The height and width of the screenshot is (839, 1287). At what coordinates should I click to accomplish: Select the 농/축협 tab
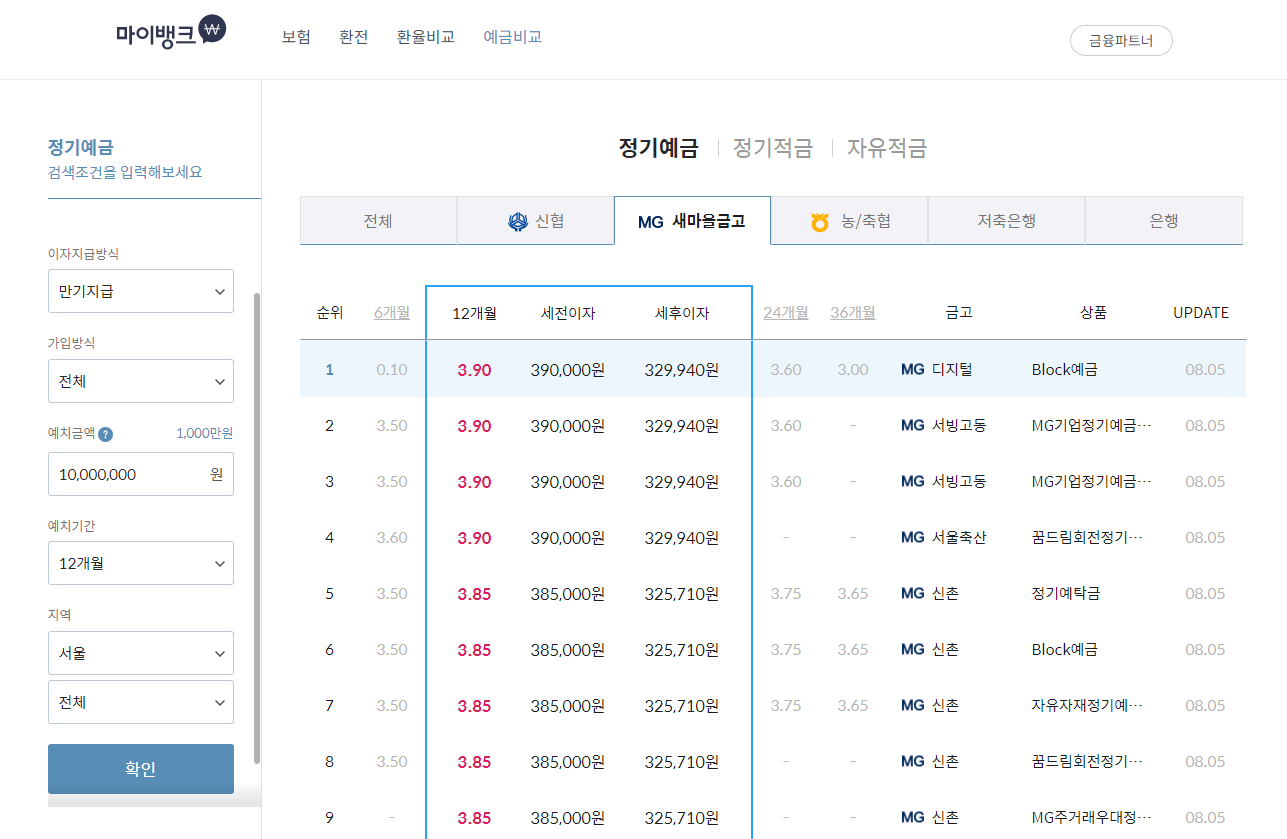coord(850,221)
